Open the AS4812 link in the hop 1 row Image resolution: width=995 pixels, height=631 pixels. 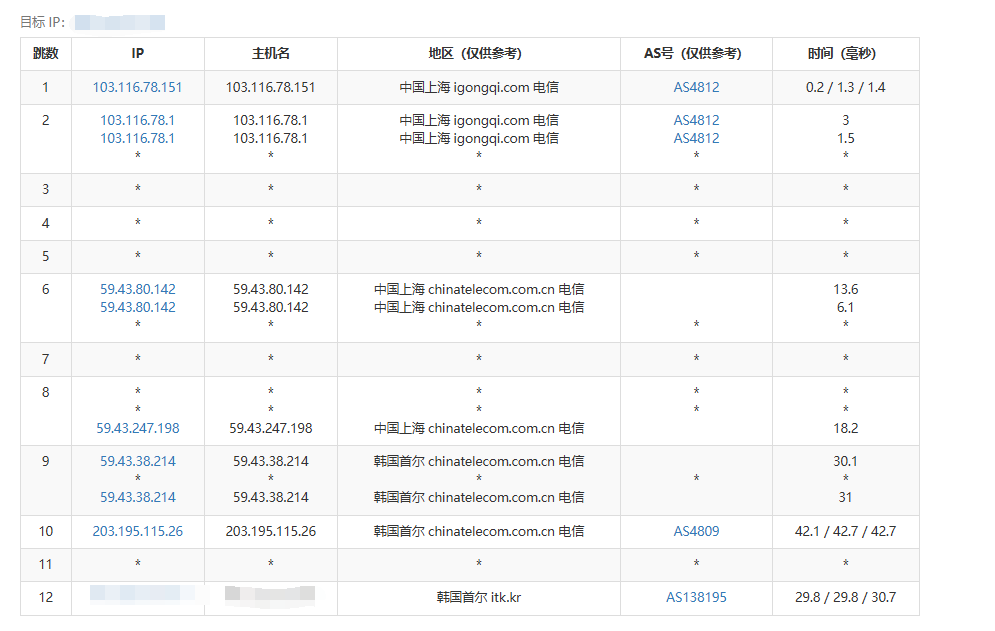pyautogui.click(x=696, y=87)
